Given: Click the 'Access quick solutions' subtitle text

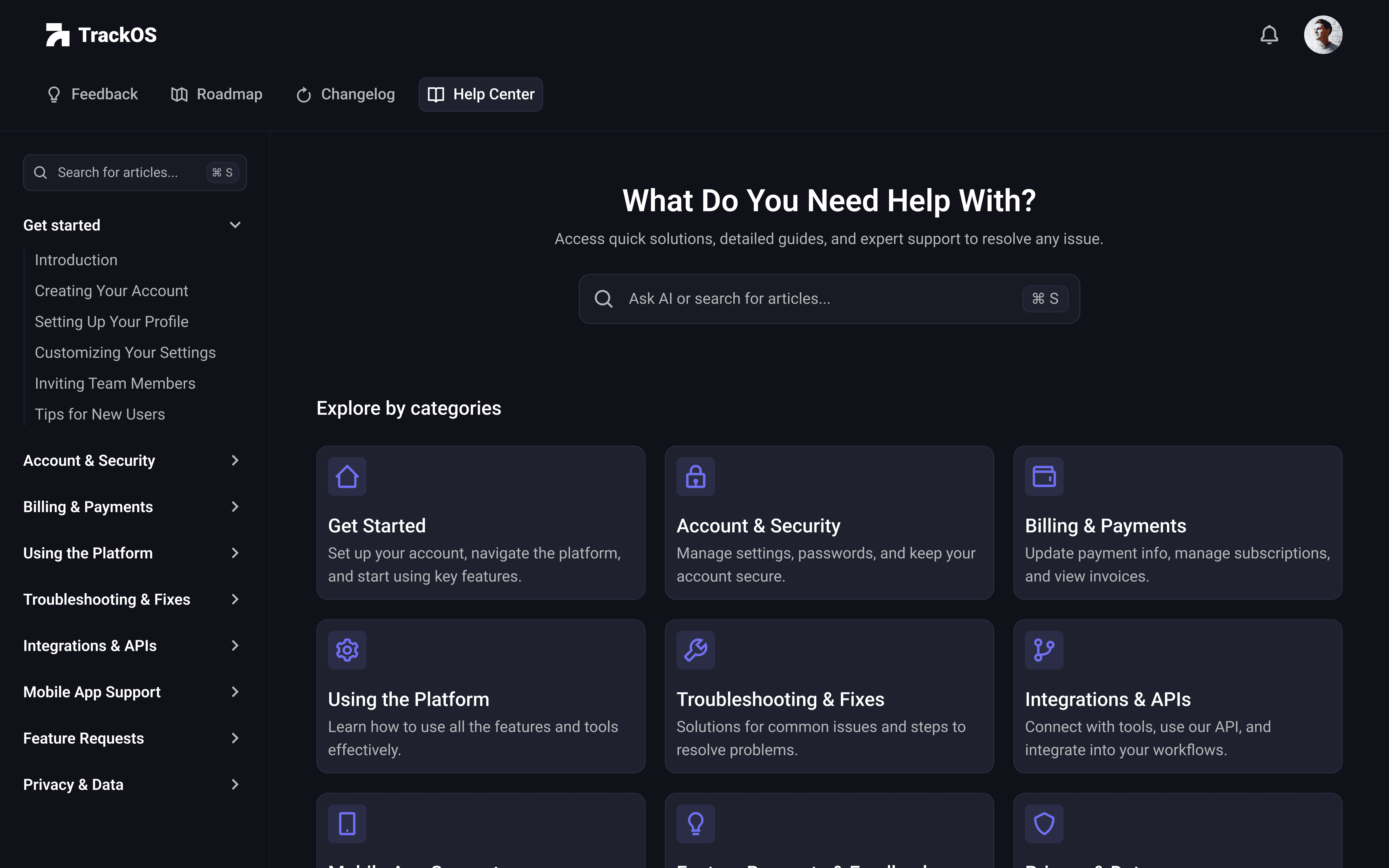Looking at the screenshot, I should tap(829, 239).
